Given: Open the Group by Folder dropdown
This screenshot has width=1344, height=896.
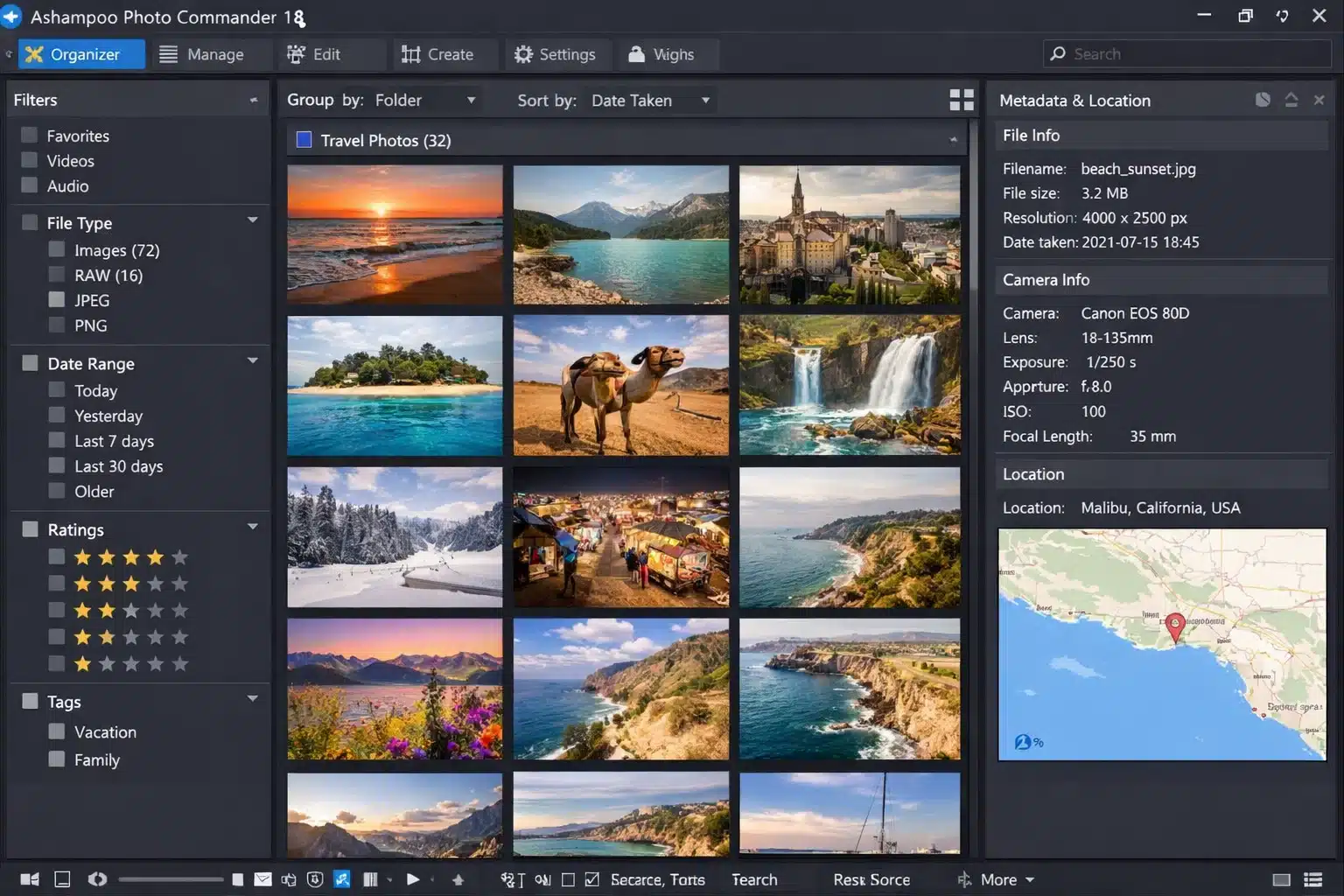Looking at the screenshot, I should point(424,100).
